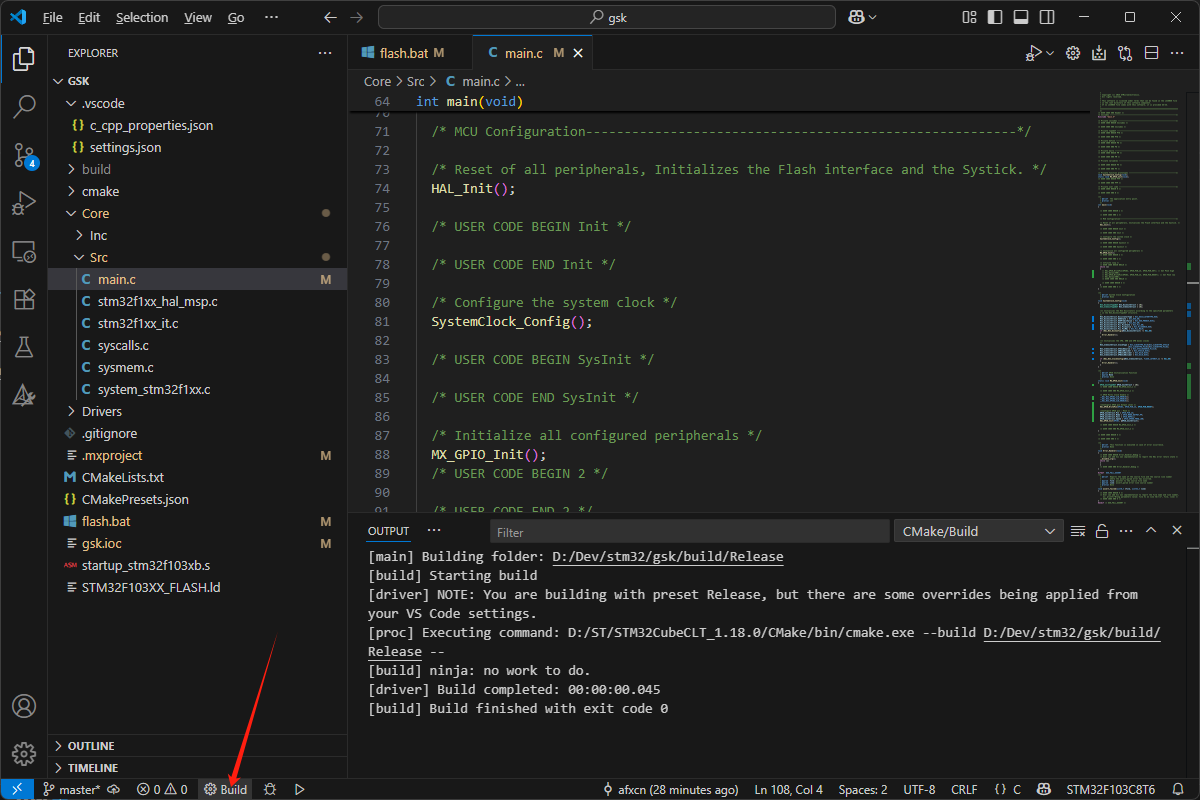Click the download/flash icon in editor toolbar
The width and height of the screenshot is (1200, 800).
[1099, 53]
